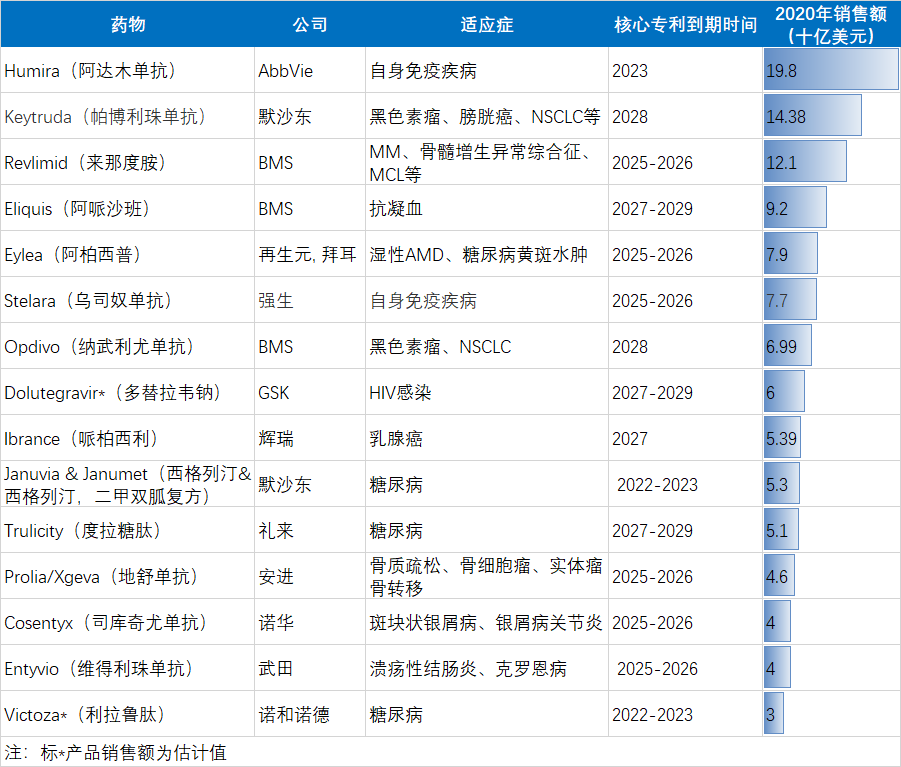Select the 药物 column header

coord(128,24)
